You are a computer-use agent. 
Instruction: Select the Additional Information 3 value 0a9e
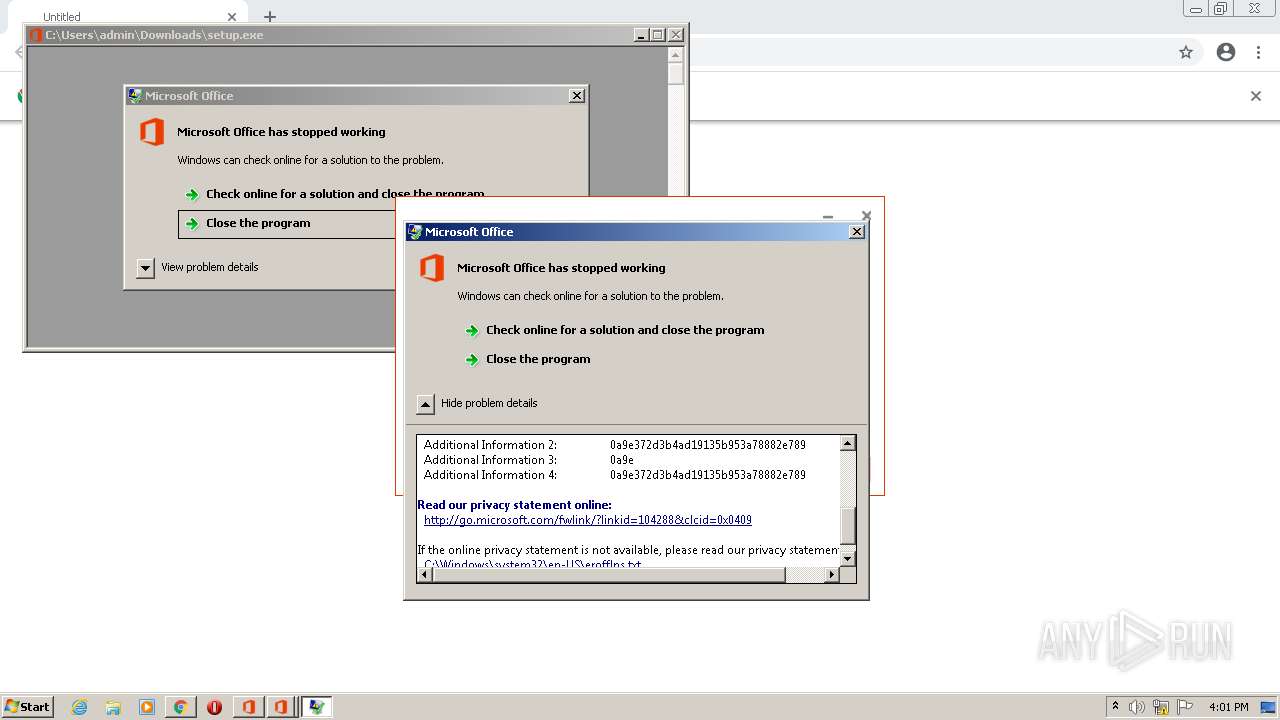pos(622,460)
